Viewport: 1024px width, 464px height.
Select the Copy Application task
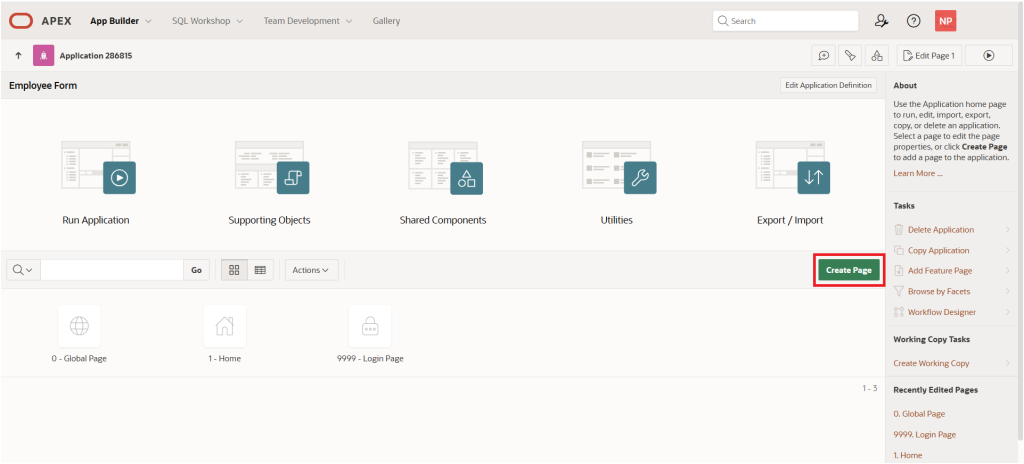click(x=938, y=250)
